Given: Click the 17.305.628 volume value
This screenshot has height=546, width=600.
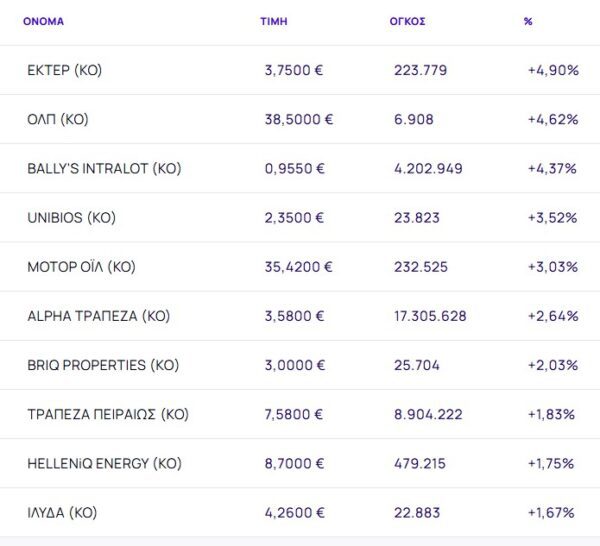Looking at the screenshot, I should tap(430, 316).
